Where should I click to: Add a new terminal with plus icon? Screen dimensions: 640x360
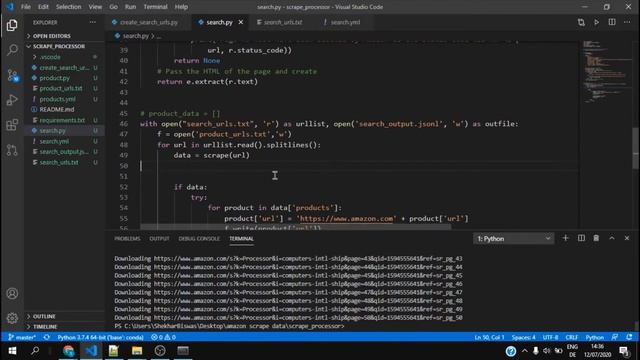click(x=565, y=238)
